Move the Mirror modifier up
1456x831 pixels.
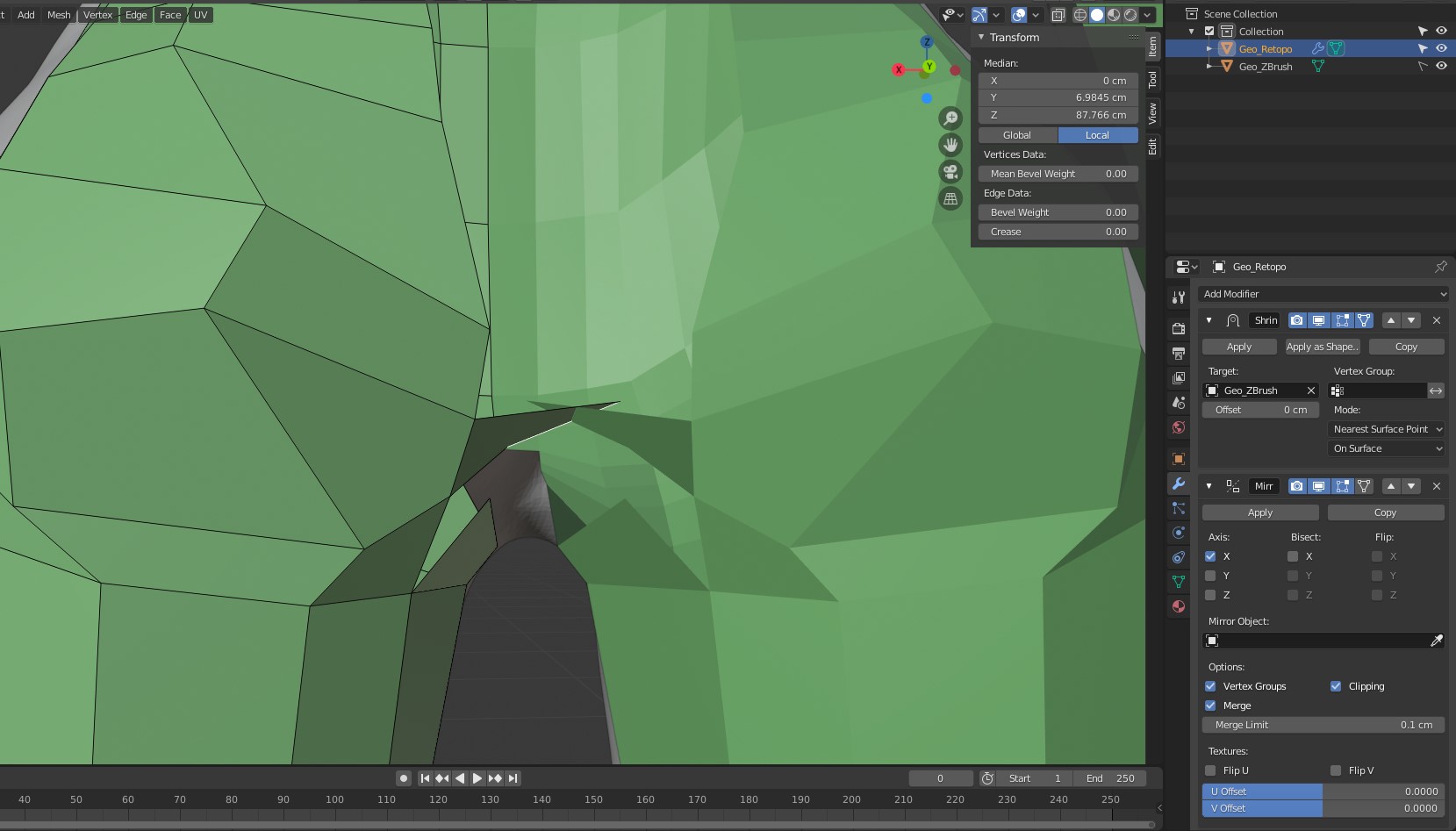(1391, 486)
